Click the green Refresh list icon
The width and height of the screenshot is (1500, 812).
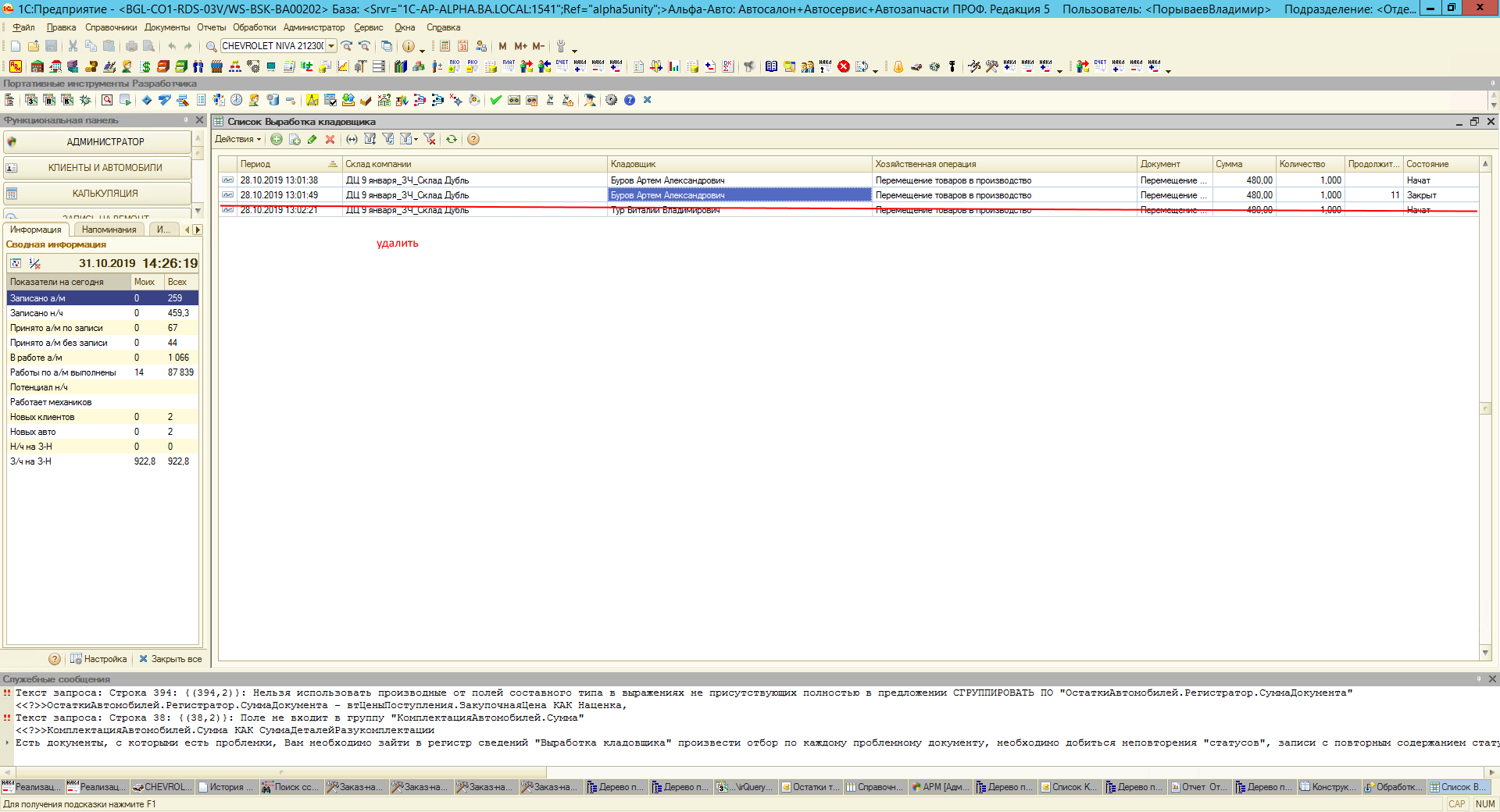pos(452,140)
